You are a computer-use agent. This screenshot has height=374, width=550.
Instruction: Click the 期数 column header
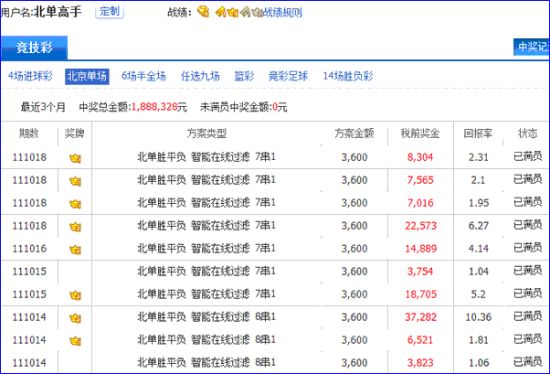tap(29, 133)
